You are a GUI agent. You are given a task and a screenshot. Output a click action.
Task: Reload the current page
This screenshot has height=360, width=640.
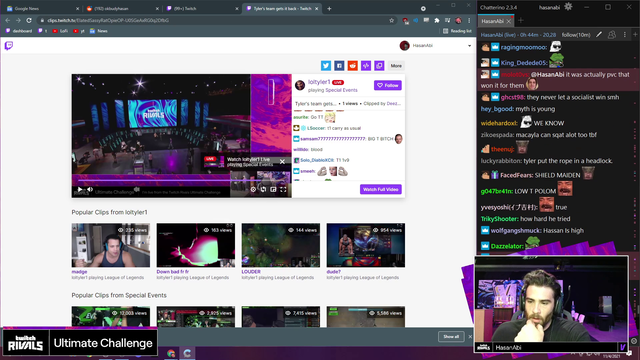(29, 20)
